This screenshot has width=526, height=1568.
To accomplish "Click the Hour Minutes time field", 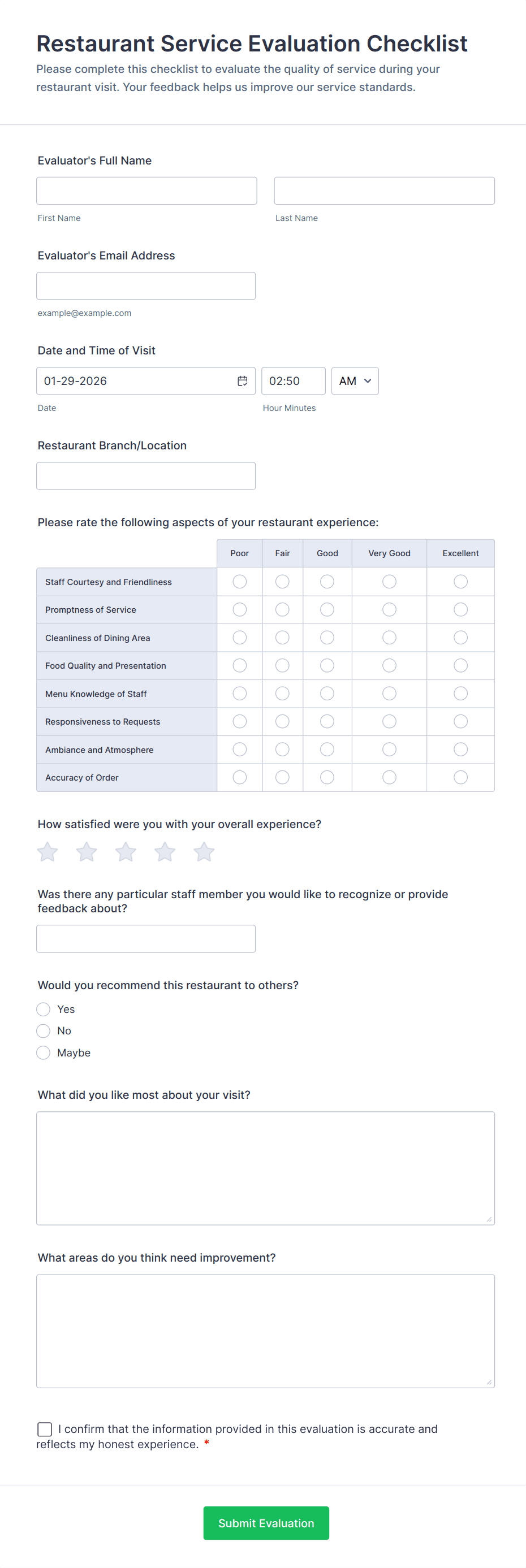I will 293,380.
